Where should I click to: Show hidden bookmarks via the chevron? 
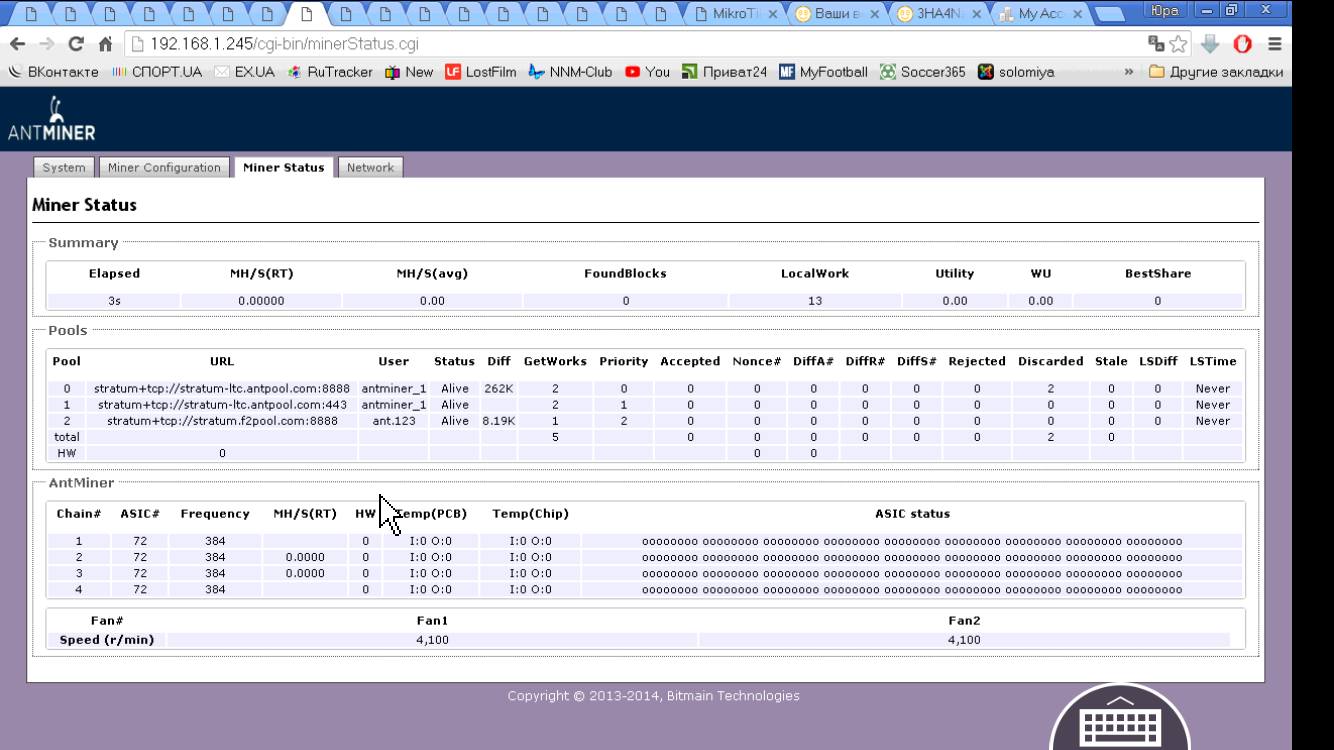(1129, 72)
